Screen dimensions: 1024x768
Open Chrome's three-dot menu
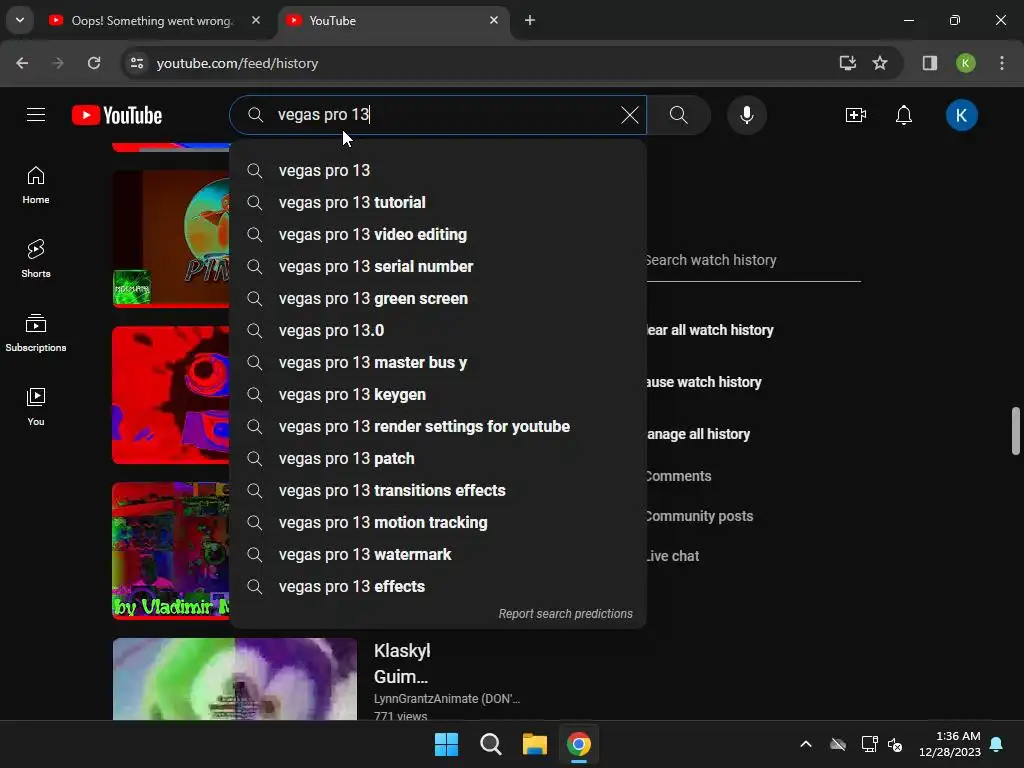pos(1002,63)
